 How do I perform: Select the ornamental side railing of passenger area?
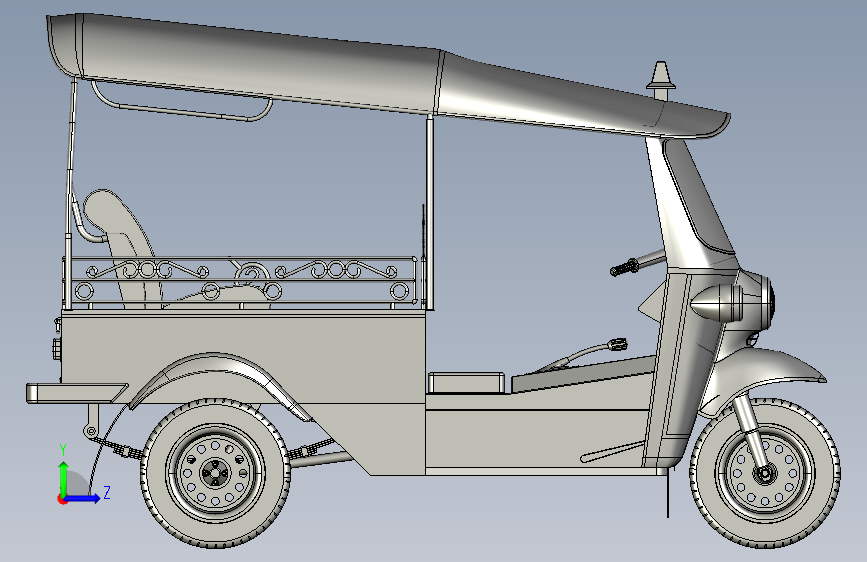coord(242,281)
